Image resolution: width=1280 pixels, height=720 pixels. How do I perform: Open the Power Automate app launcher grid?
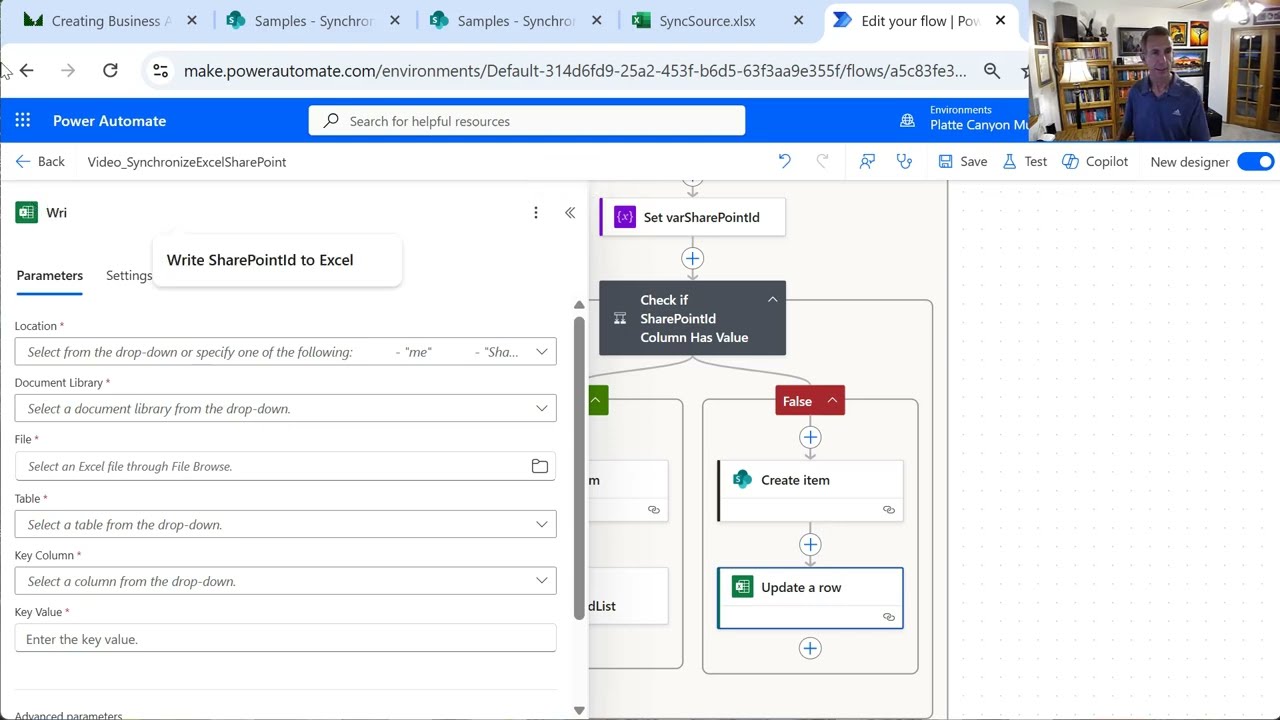[x=23, y=121]
